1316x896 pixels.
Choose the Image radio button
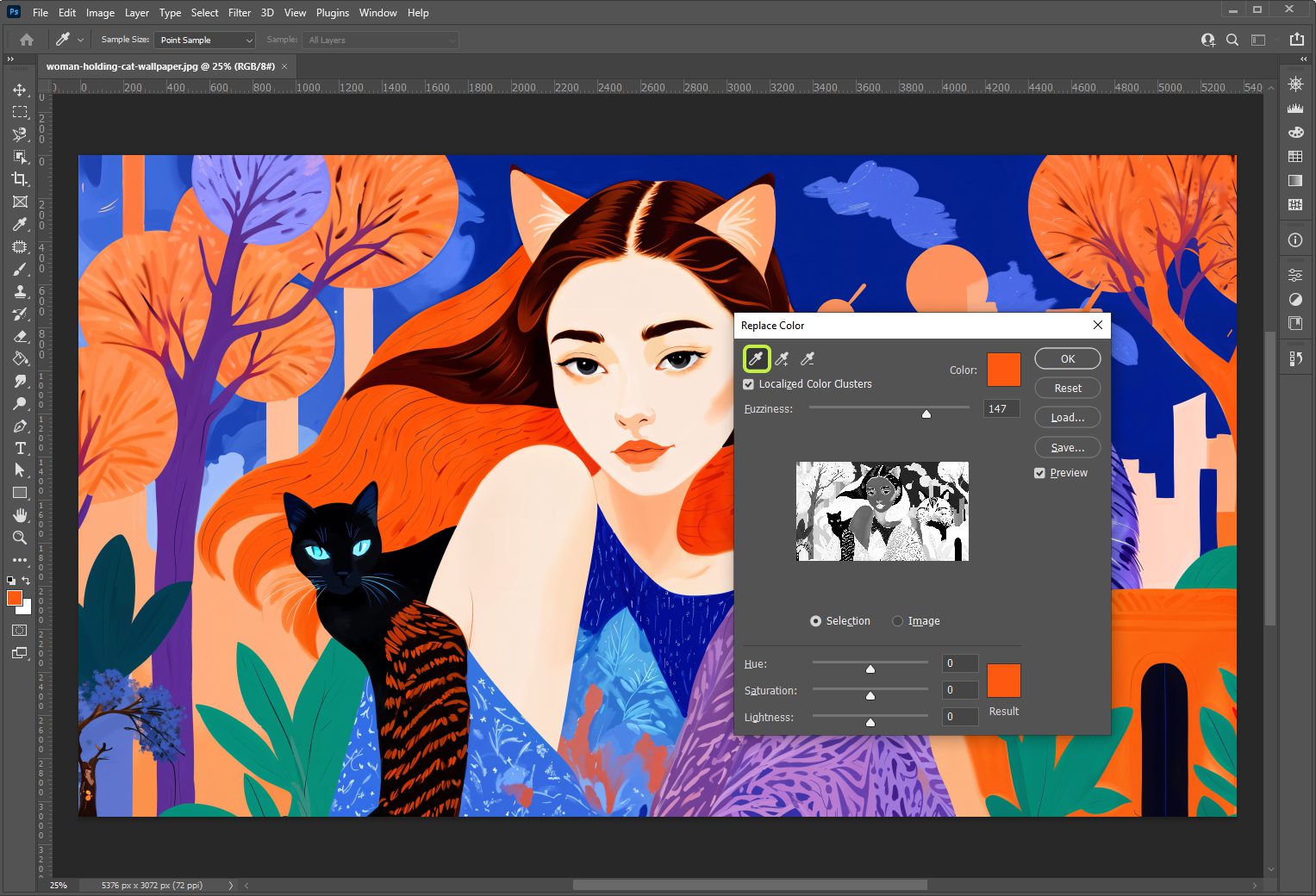(x=897, y=621)
